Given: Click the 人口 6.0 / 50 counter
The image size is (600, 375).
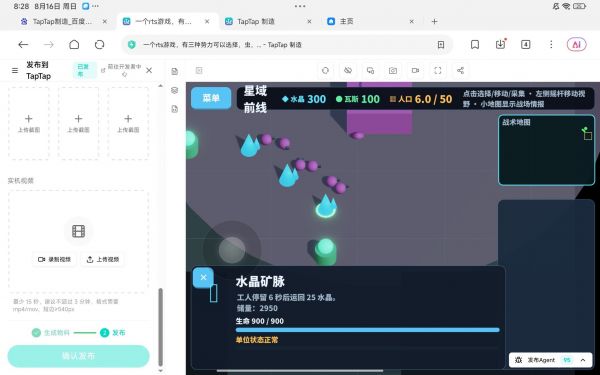Looking at the screenshot, I should tap(421, 99).
